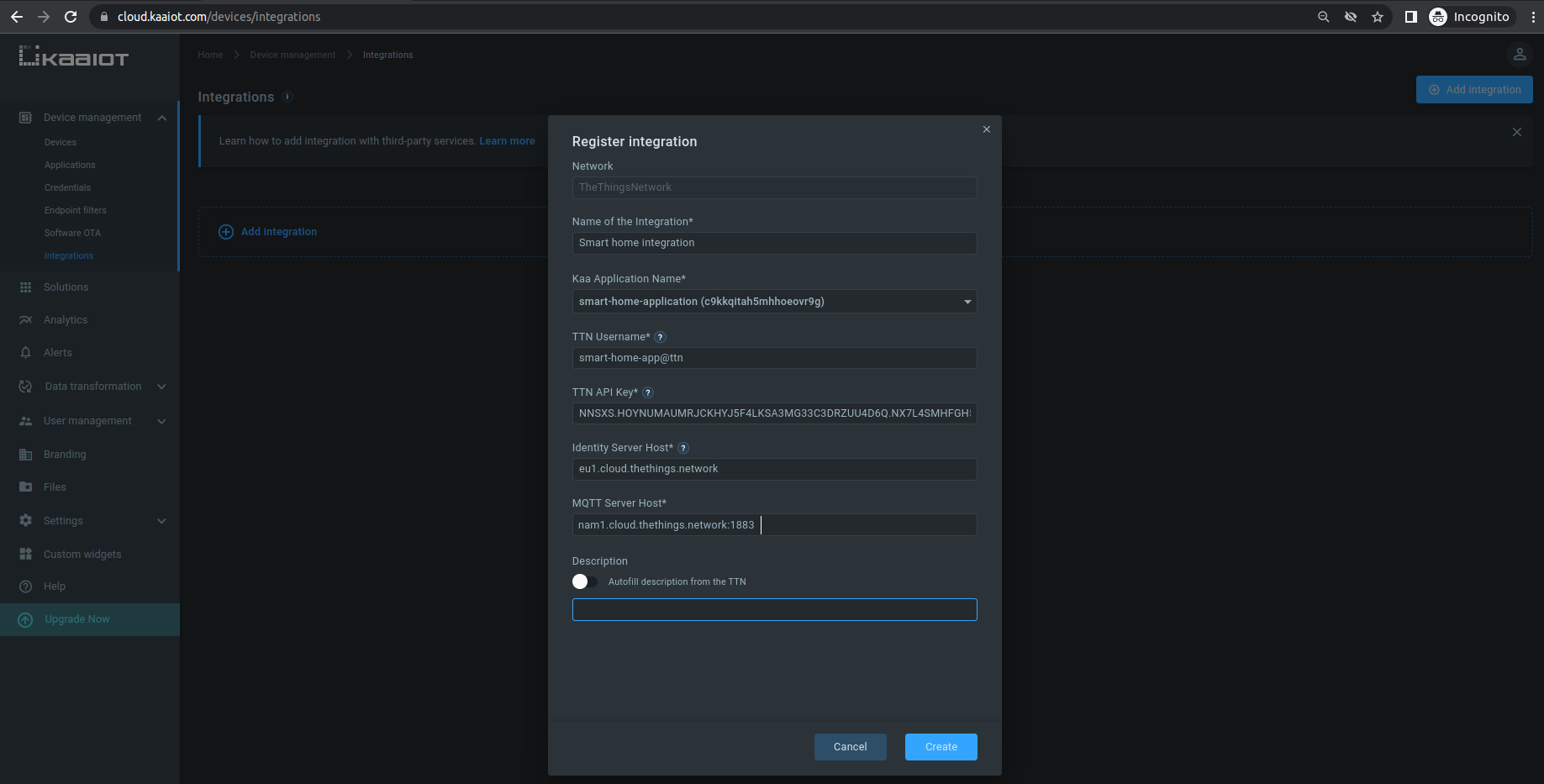1544x784 pixels.
Task: Go to Device management breadcrumb
Action: [x=292, y=55]
